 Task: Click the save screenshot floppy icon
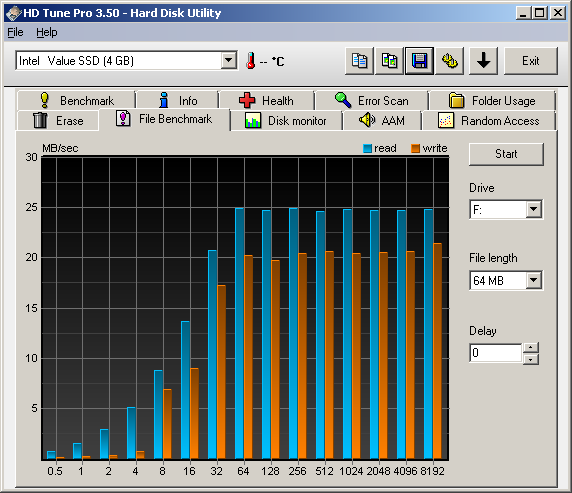pyautogui.click(x=419, y=61)
